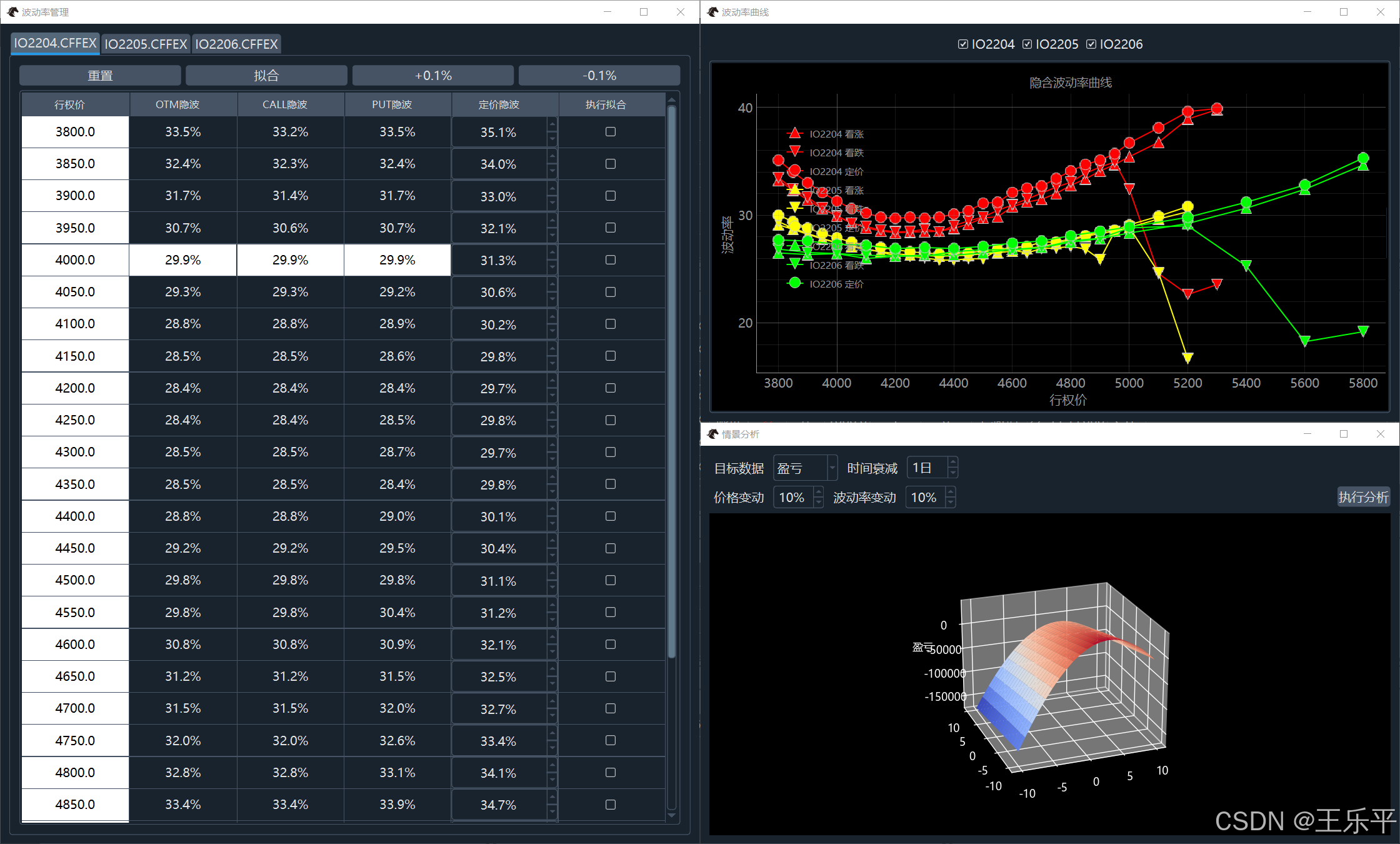Viewport: 1400px width, 844px height.
Task: Click the 拟合 fit button
Action: coord(266,76)
